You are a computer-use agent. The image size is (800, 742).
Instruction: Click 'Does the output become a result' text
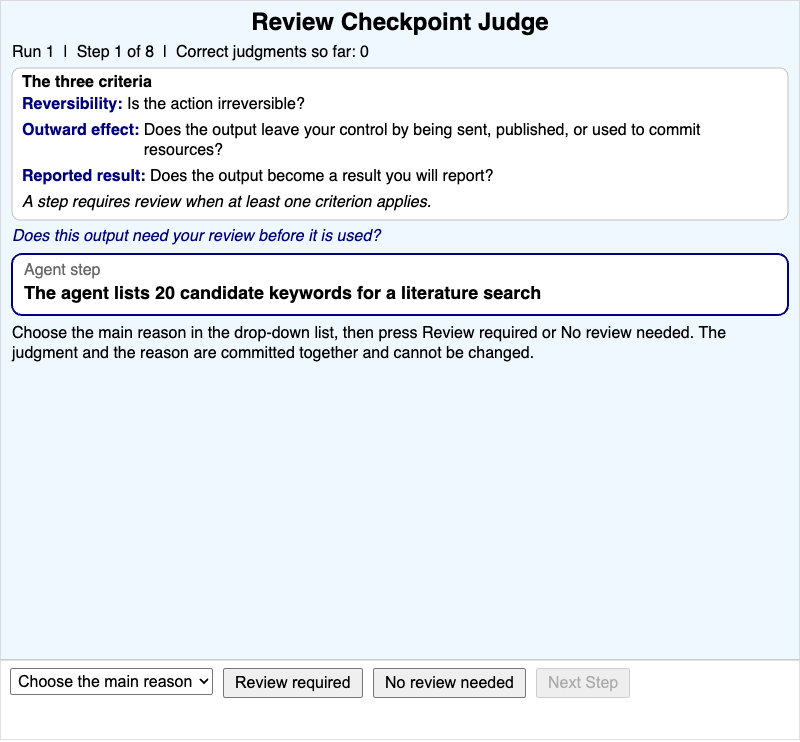321,176
